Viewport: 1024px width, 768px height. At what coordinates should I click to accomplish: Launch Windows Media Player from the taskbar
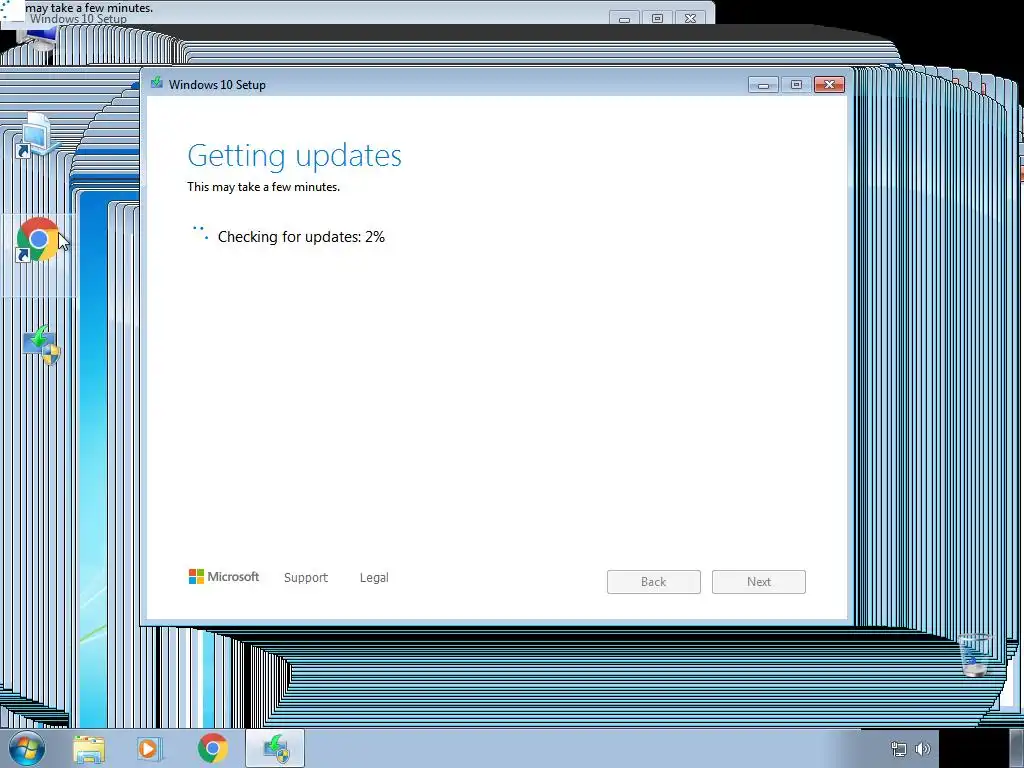tap(148, 749)
